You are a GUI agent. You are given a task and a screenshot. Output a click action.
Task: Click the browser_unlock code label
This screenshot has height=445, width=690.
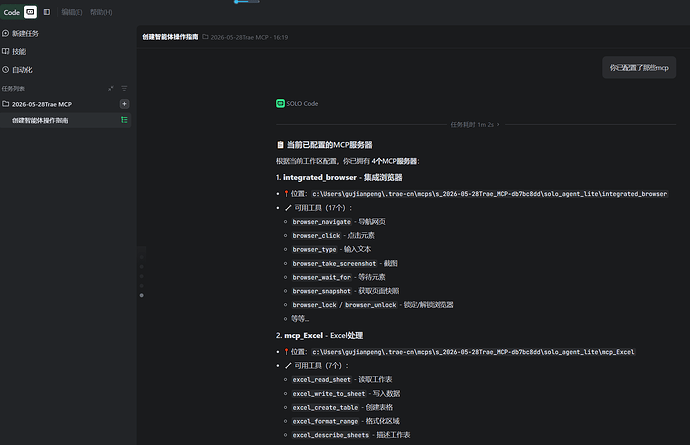click(x=371, y=305)
